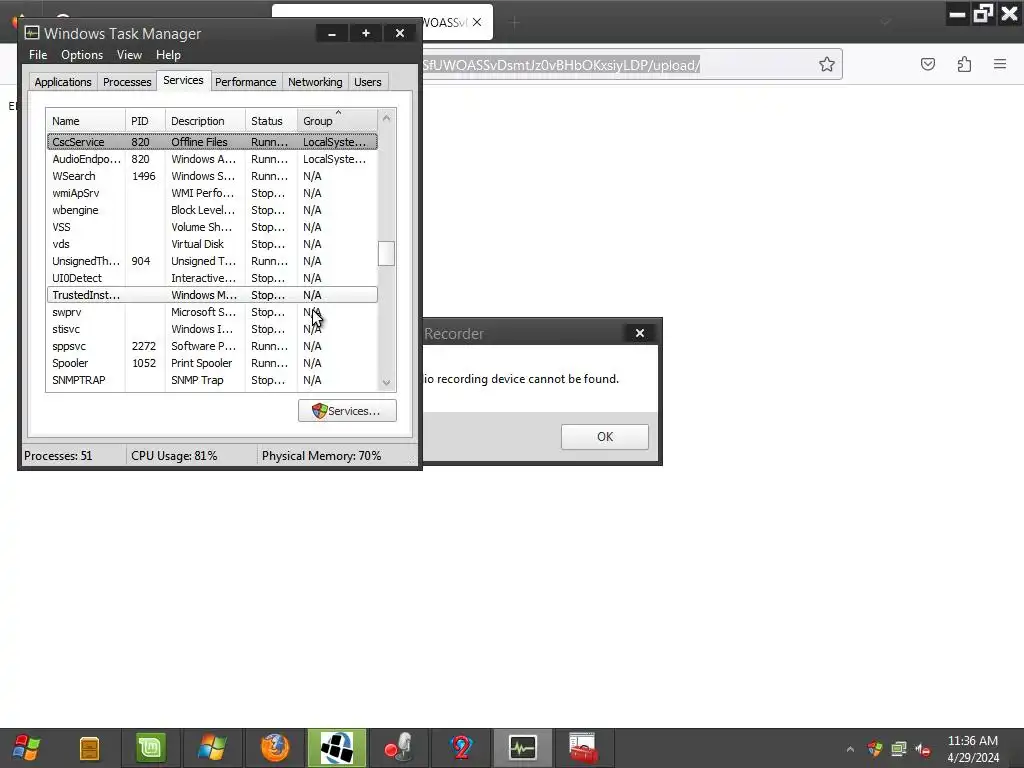Image resolution: width=1024 pixels, height=768 pixels.
Task: Select the wbengine service row
Action: [212, 210]
